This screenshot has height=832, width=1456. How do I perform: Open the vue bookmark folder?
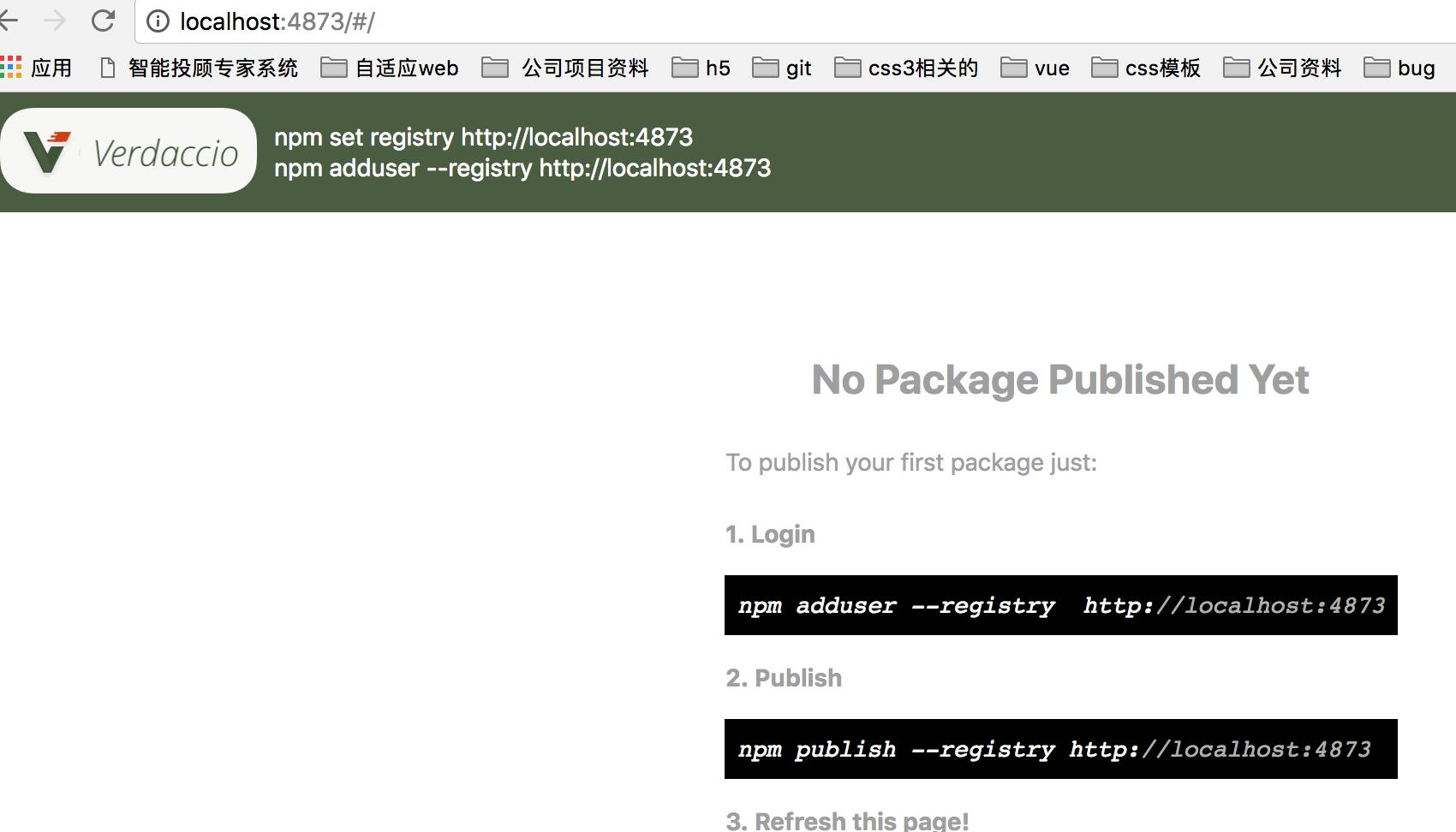1035,68
